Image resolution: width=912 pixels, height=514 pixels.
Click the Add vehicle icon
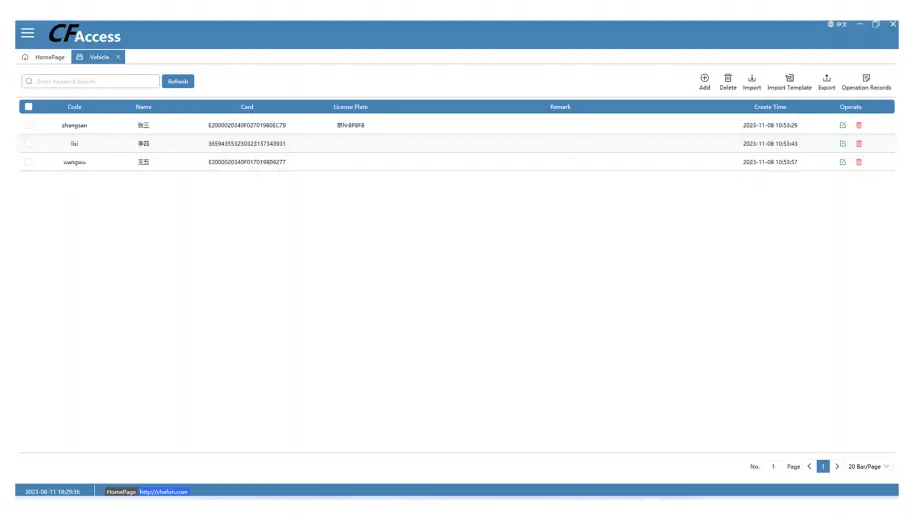pos(704,78)
